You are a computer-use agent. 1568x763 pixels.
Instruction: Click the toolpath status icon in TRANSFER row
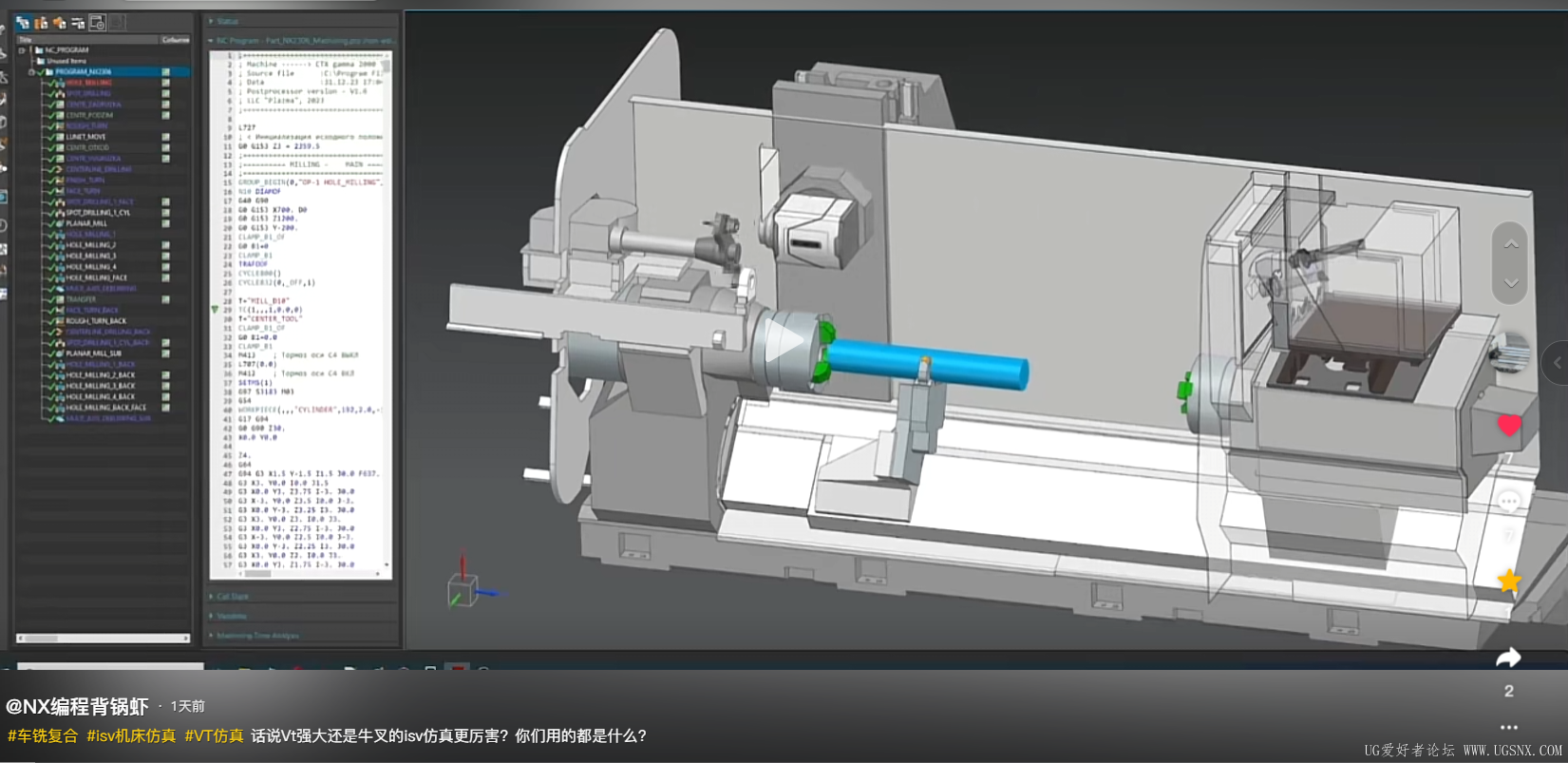[x=165, y=299]
